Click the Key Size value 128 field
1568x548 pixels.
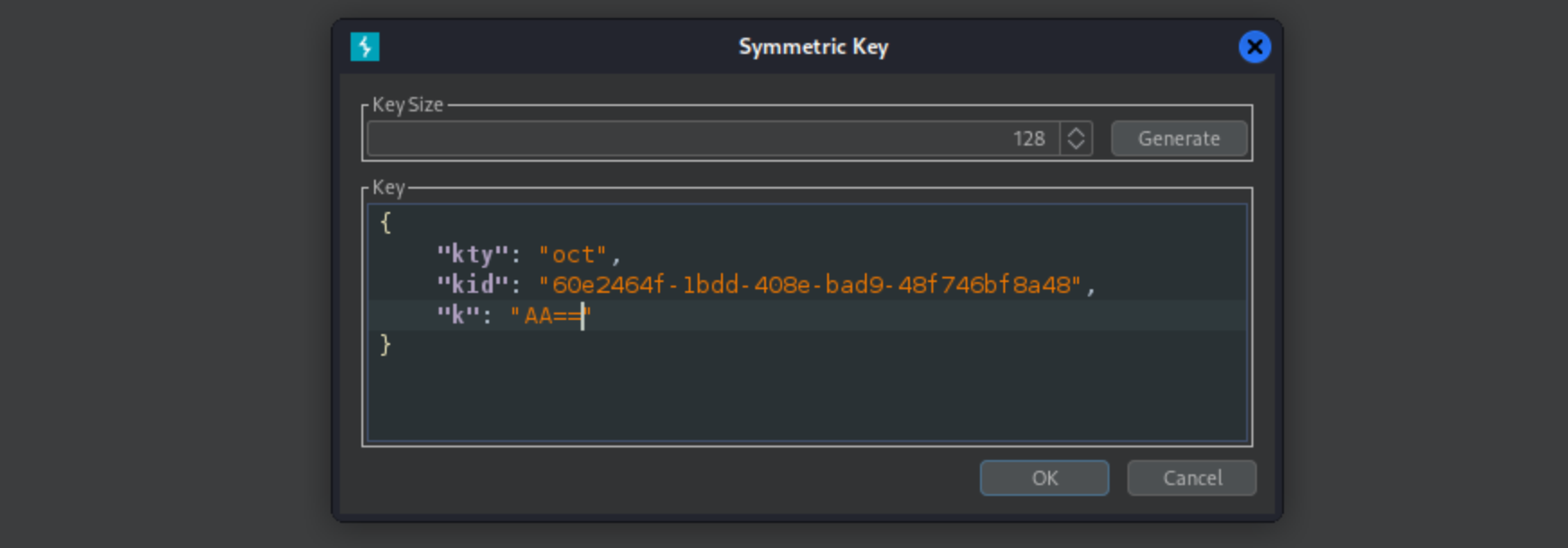(712, 139)
